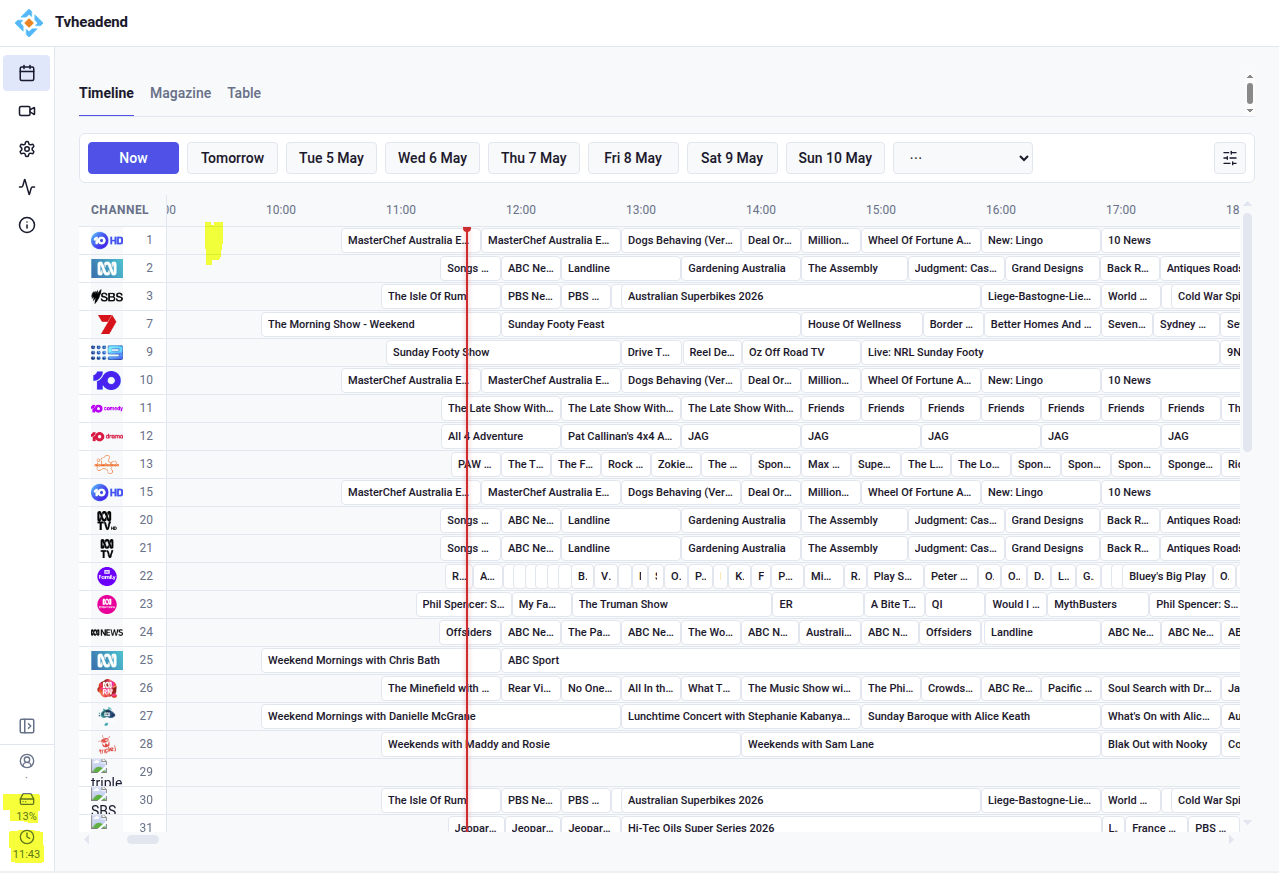Open The Music Show on channel 26

click(801, 688)
